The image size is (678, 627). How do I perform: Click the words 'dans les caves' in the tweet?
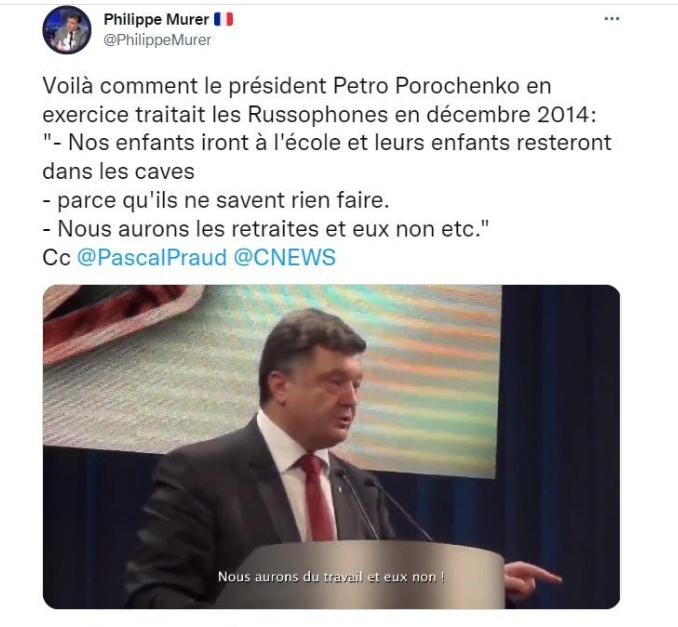(x=118, y=172)
